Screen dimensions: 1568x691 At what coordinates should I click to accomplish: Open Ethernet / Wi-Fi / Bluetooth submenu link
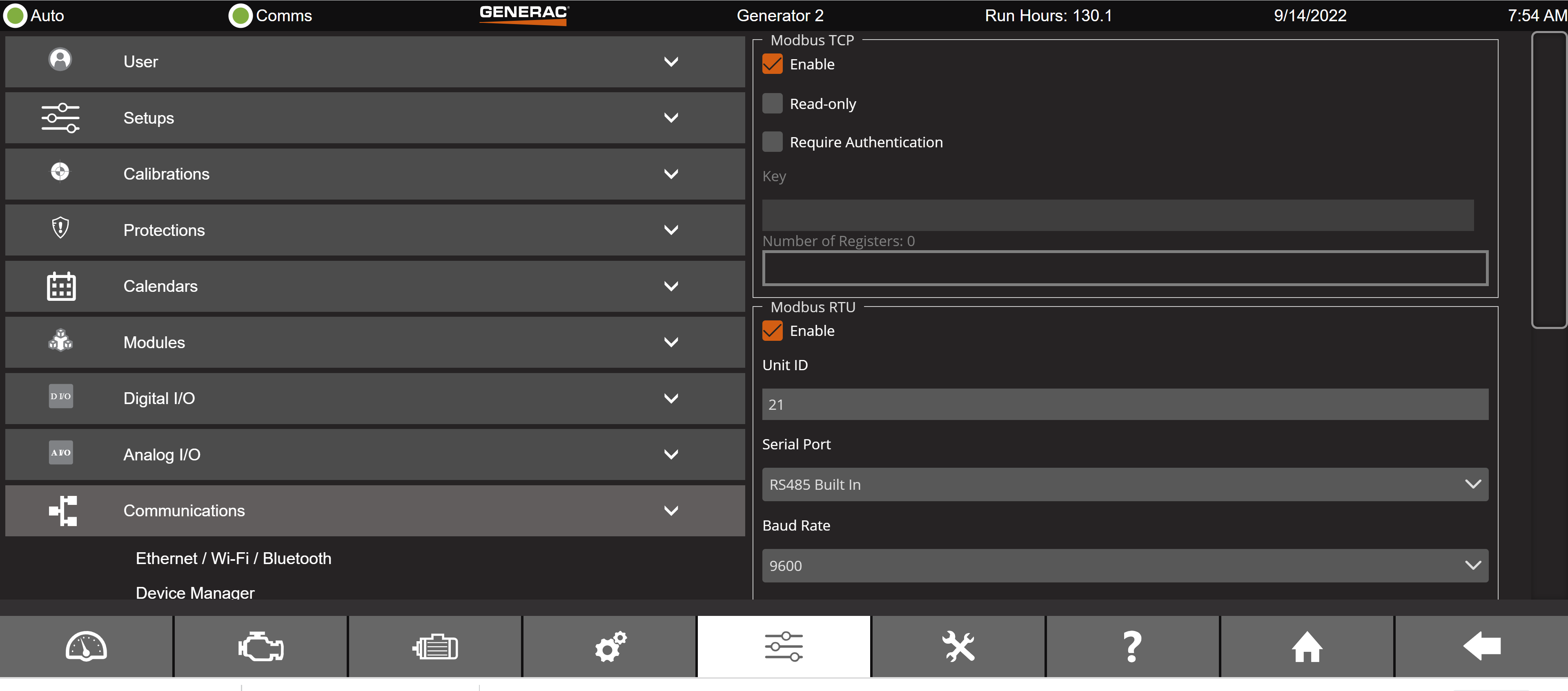[233, 558]
